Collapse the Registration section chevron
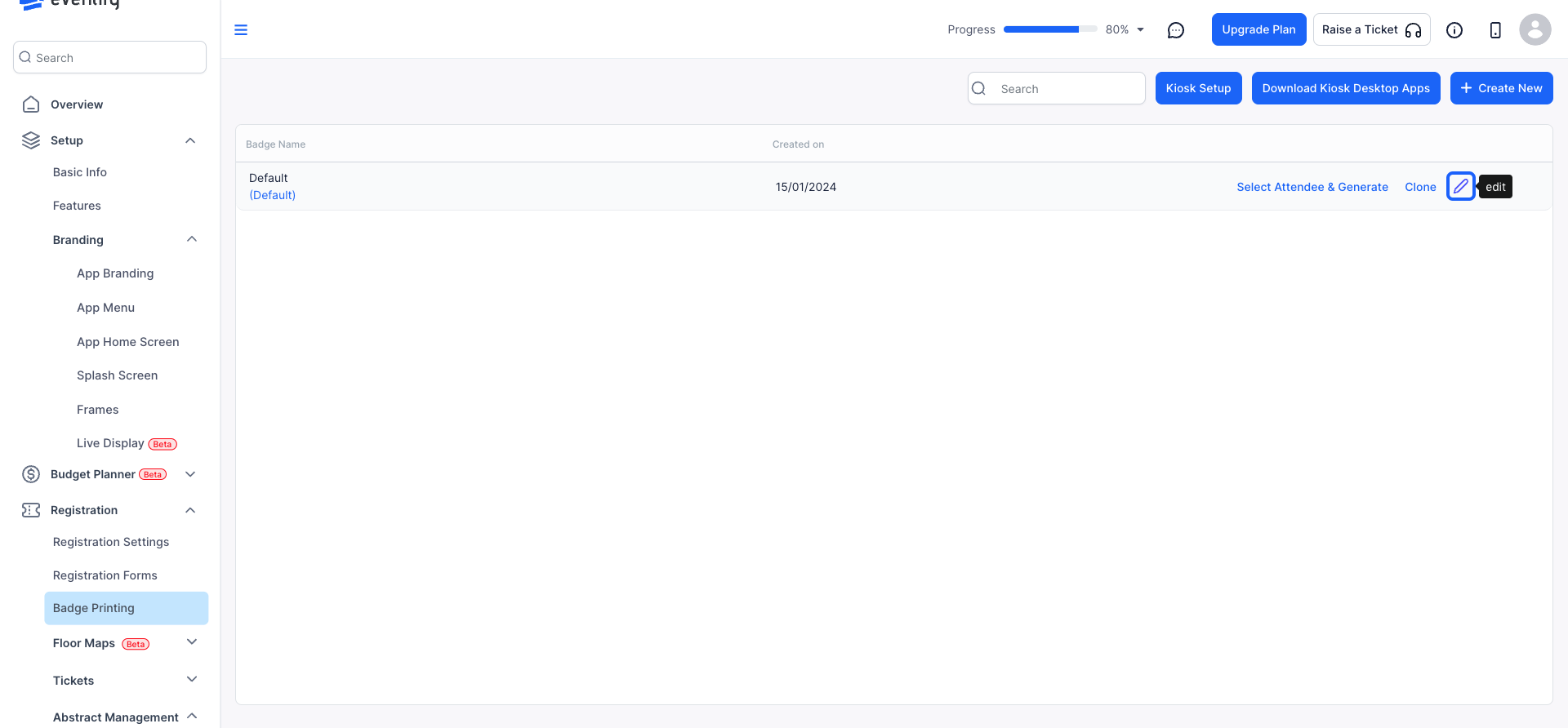The width and height of the screenshot is (1568, 728). [190, 510]
